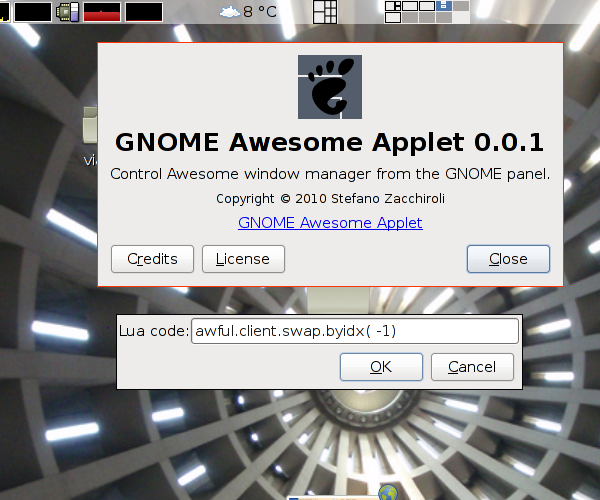600x500 pixels.
Task: Click inside the Lua code text field
Action: pos(354,331)
